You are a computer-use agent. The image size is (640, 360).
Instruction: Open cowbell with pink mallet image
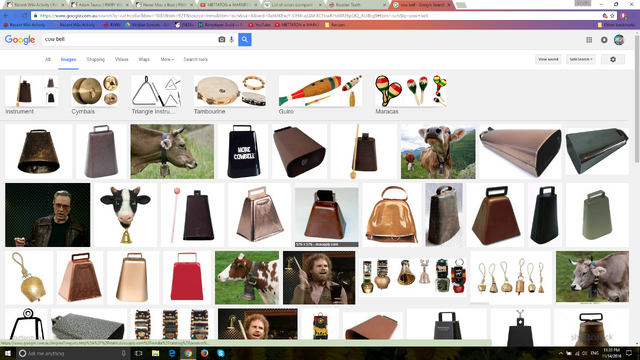pos(193,215)
